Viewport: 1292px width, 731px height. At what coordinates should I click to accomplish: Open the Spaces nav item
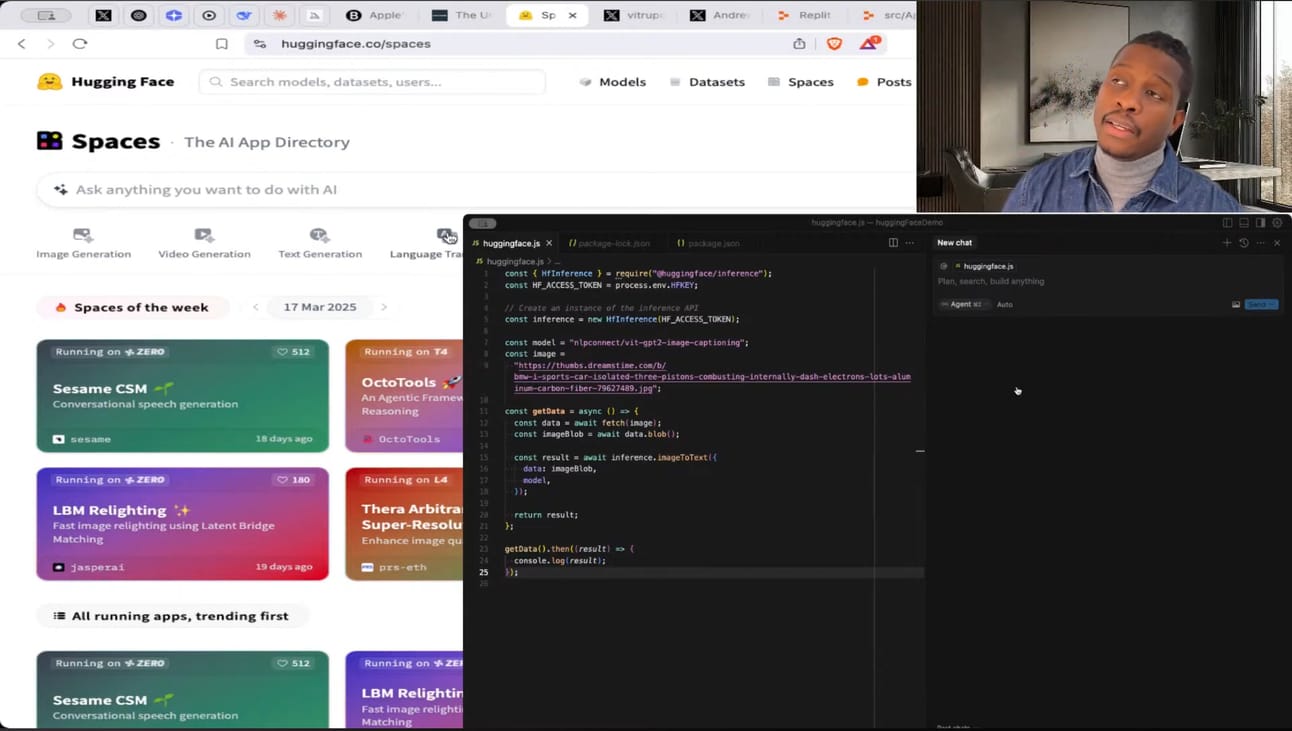click(x=800, y=82)
